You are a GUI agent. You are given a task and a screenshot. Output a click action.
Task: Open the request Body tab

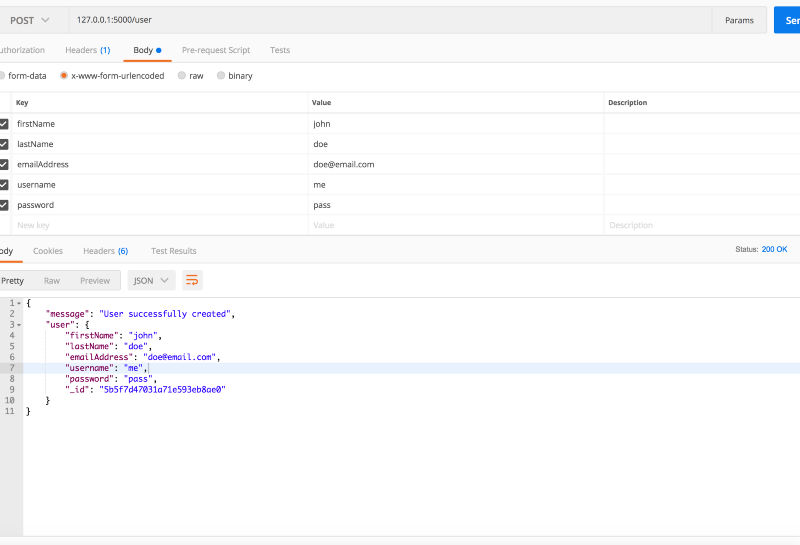coord(147,50)
